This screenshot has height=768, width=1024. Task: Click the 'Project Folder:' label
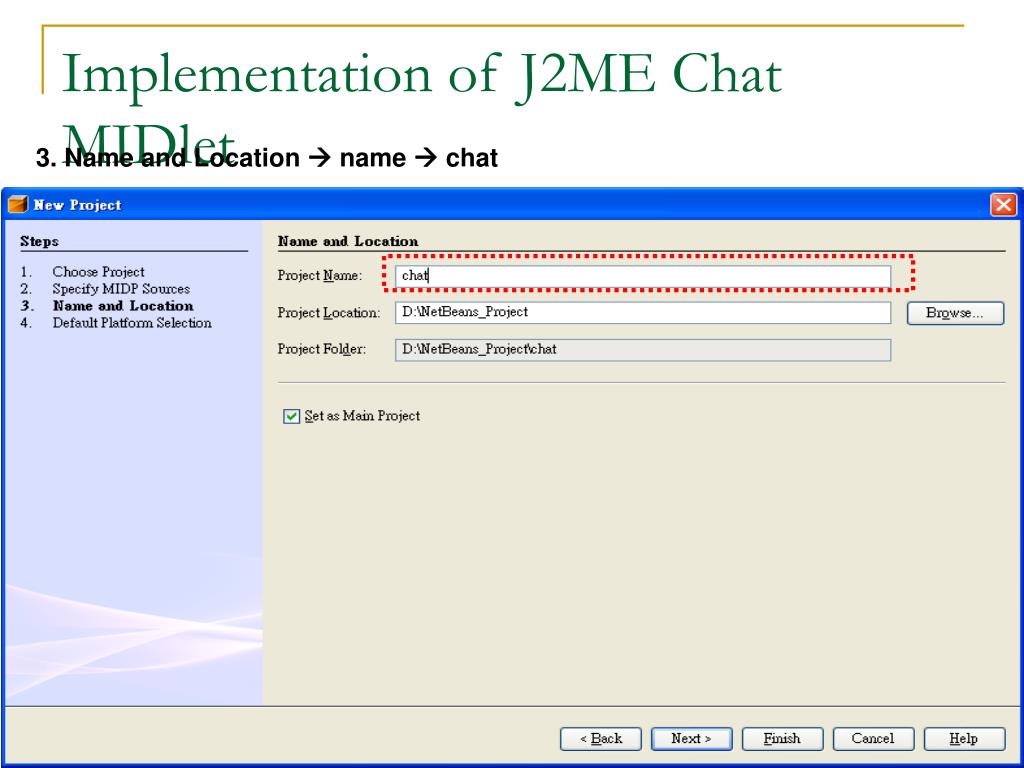click(321, 349)
